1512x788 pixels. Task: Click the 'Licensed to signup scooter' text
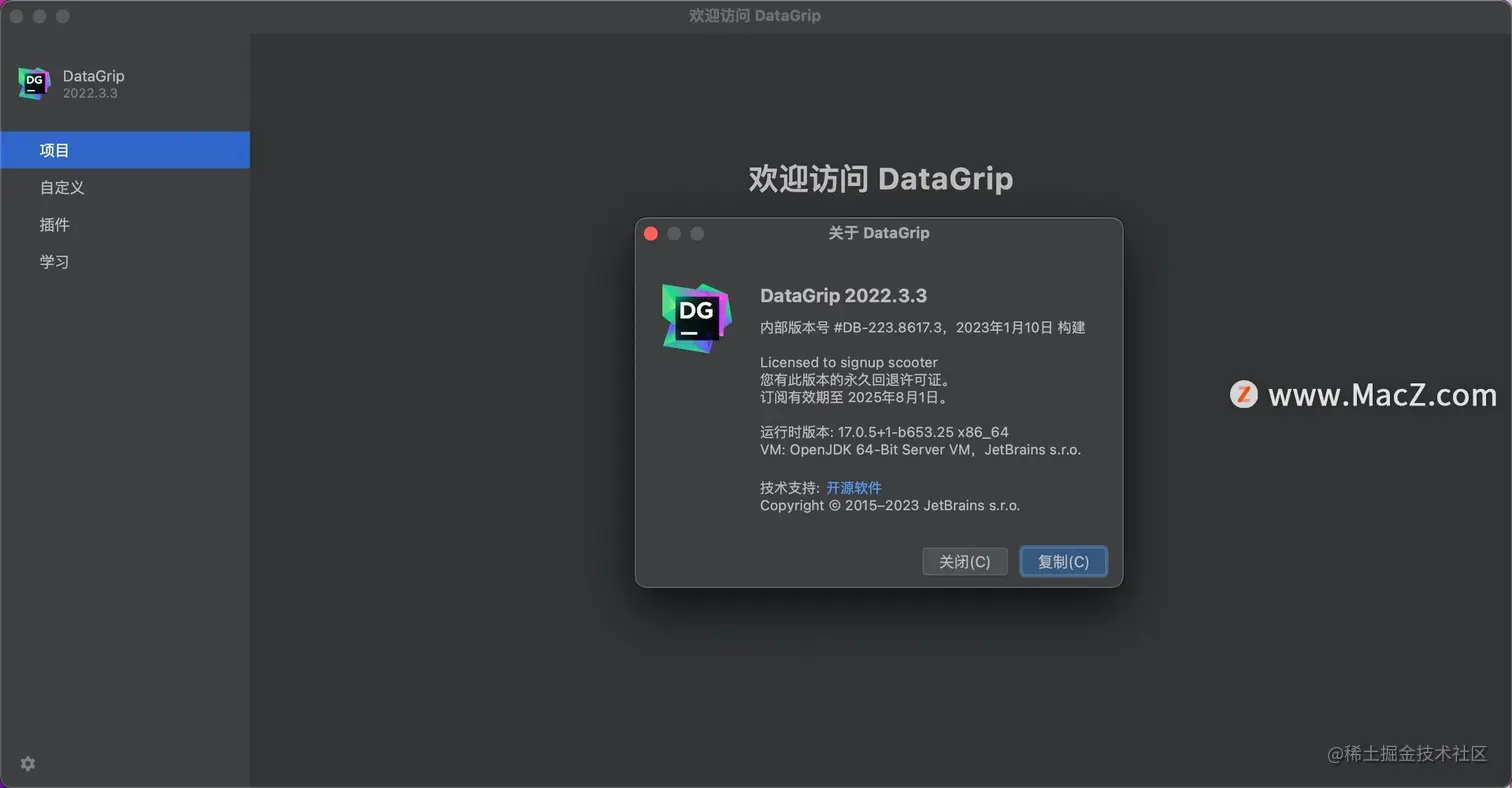click(x=849, y=362)
